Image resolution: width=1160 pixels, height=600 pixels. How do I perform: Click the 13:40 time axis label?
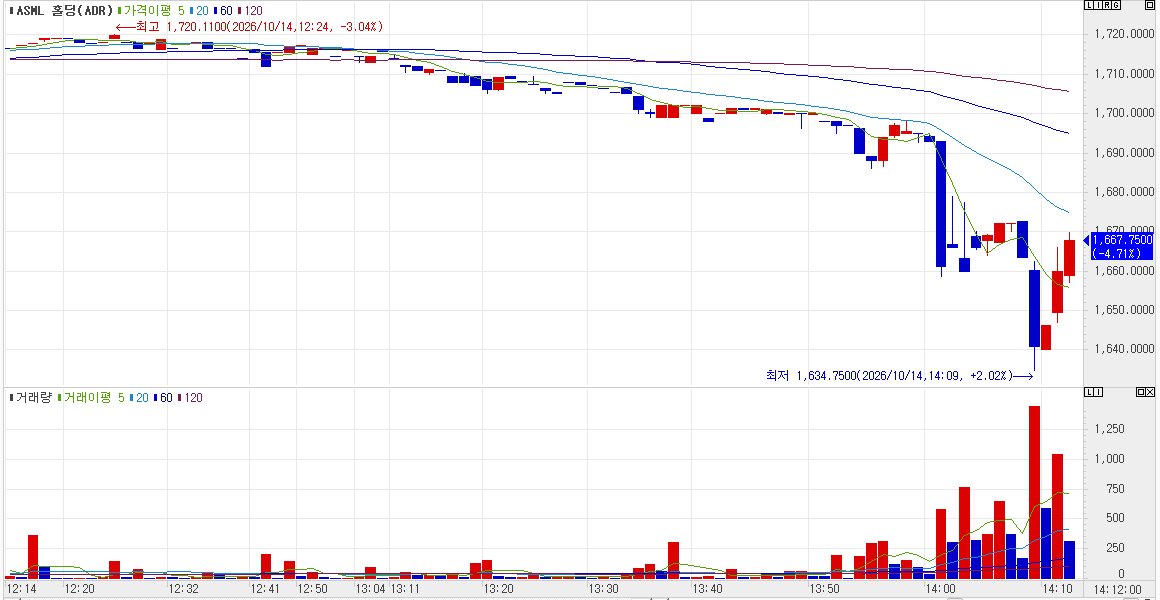tap(707, 590)
